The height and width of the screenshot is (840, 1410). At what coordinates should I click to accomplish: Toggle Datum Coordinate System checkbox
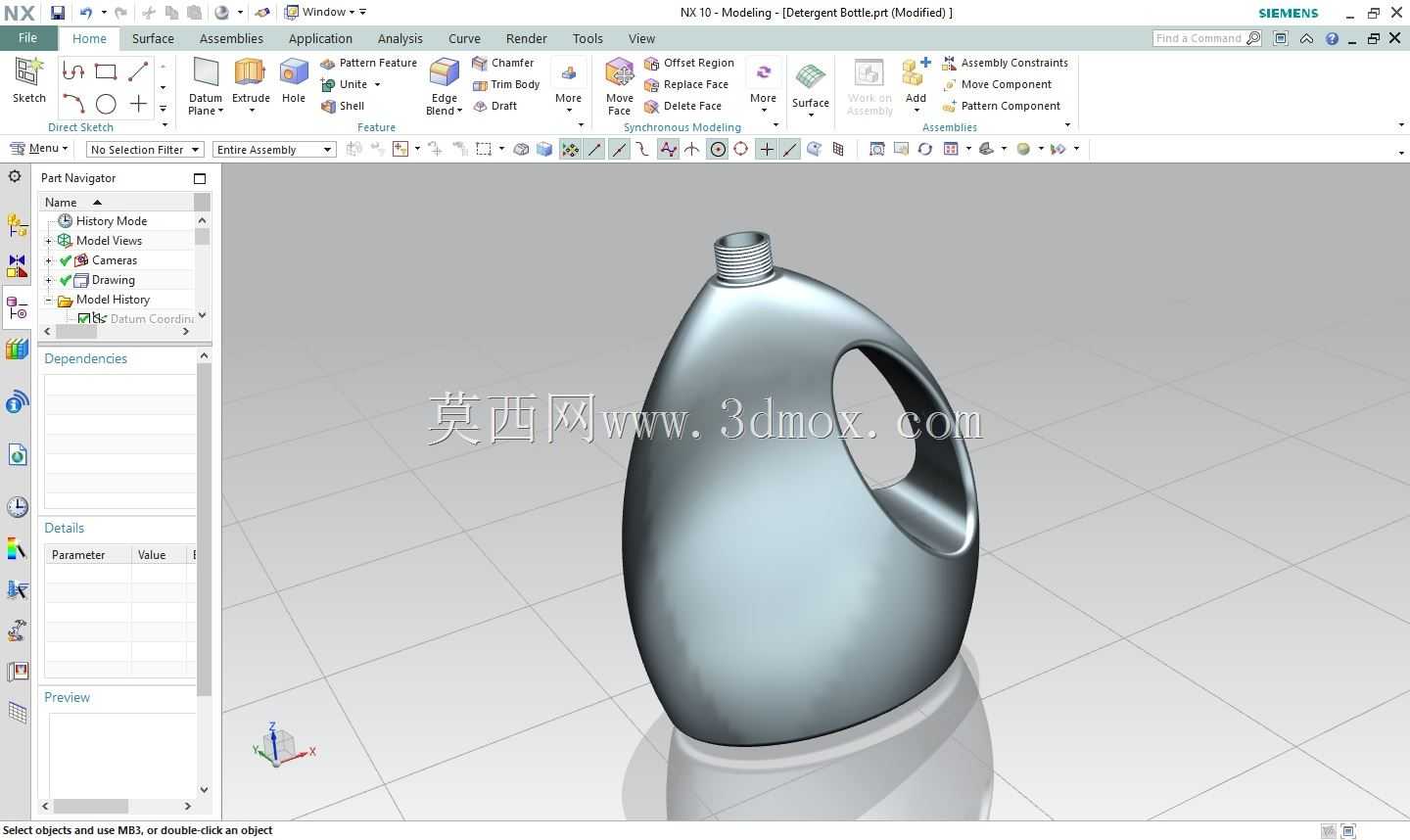coord(84,319)
